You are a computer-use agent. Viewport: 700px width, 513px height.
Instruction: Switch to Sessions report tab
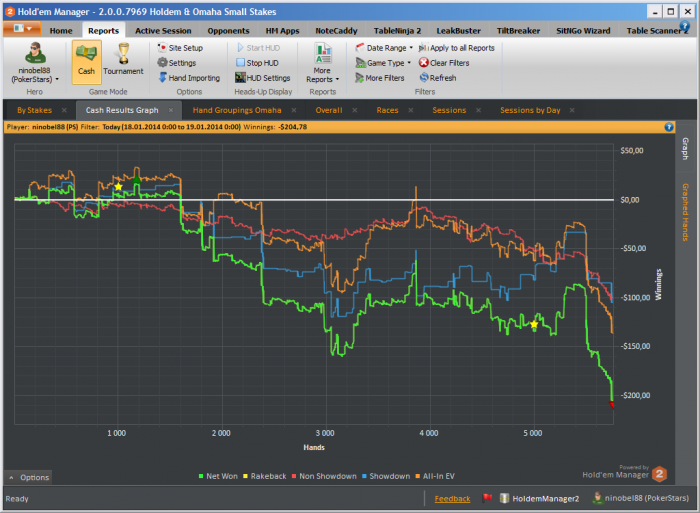tap(449, 110)
